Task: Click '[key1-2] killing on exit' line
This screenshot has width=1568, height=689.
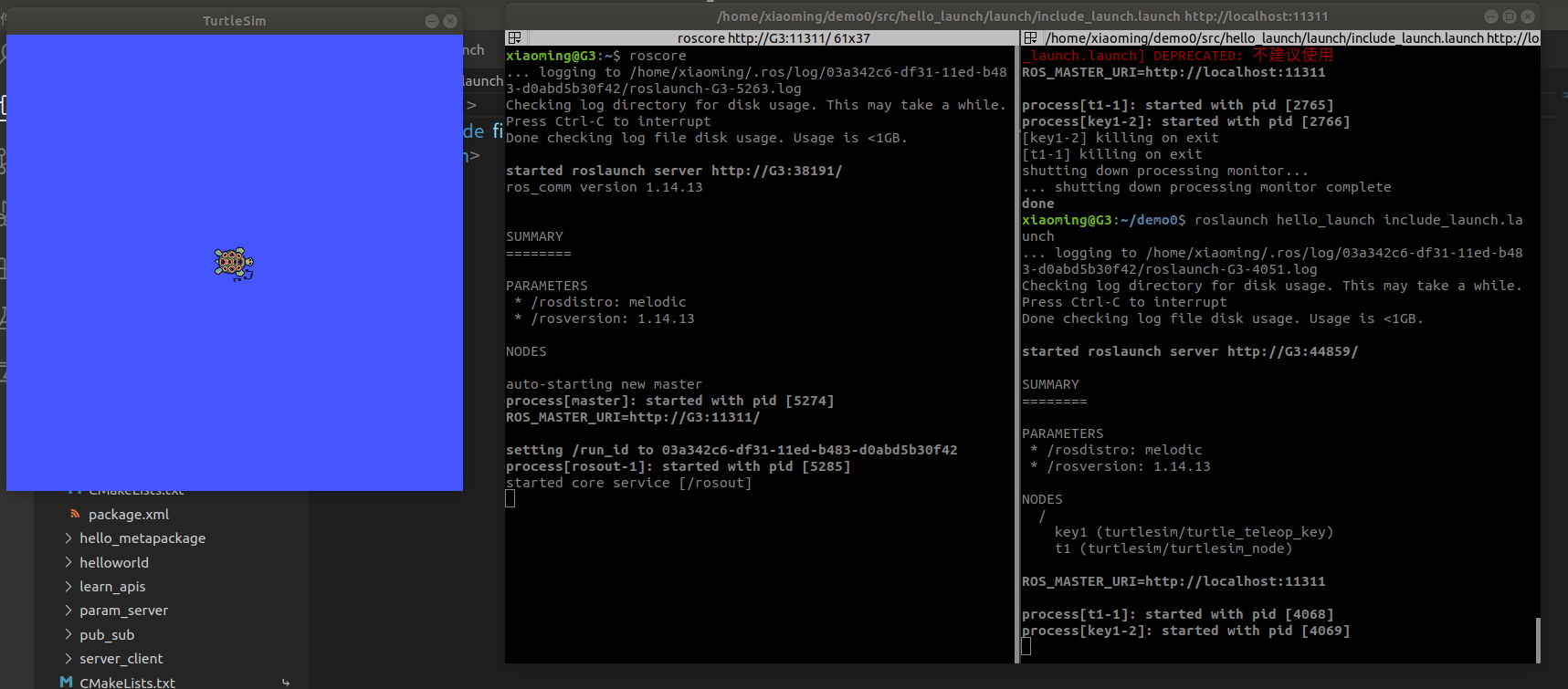Action: pos(1121,138)
